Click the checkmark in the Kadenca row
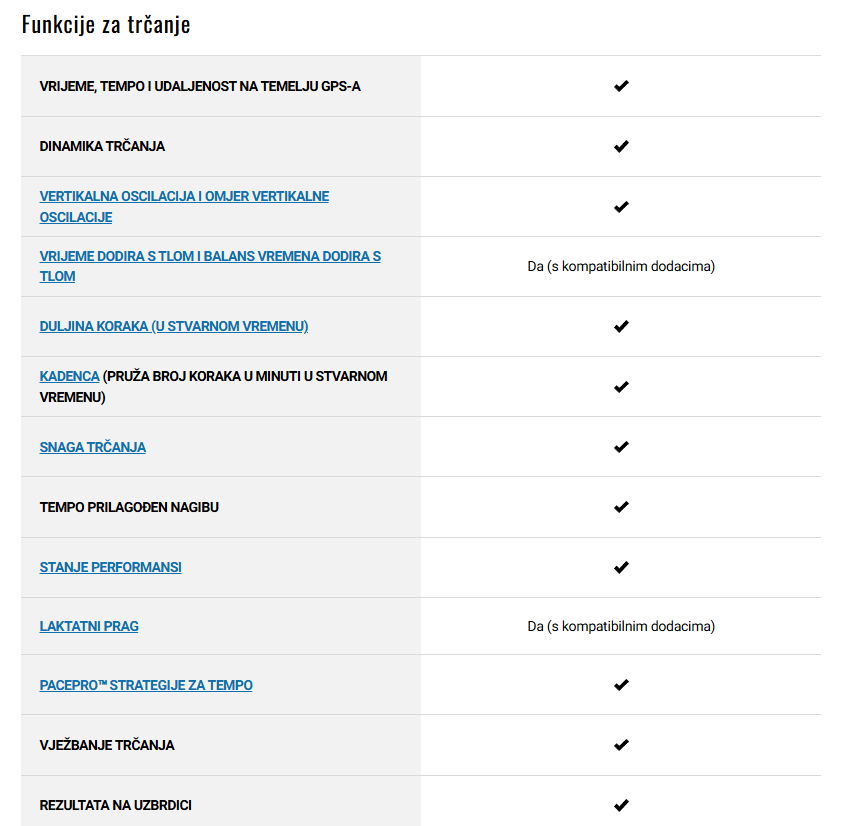This screenshot has height=826, width=843. click(621, 387)
